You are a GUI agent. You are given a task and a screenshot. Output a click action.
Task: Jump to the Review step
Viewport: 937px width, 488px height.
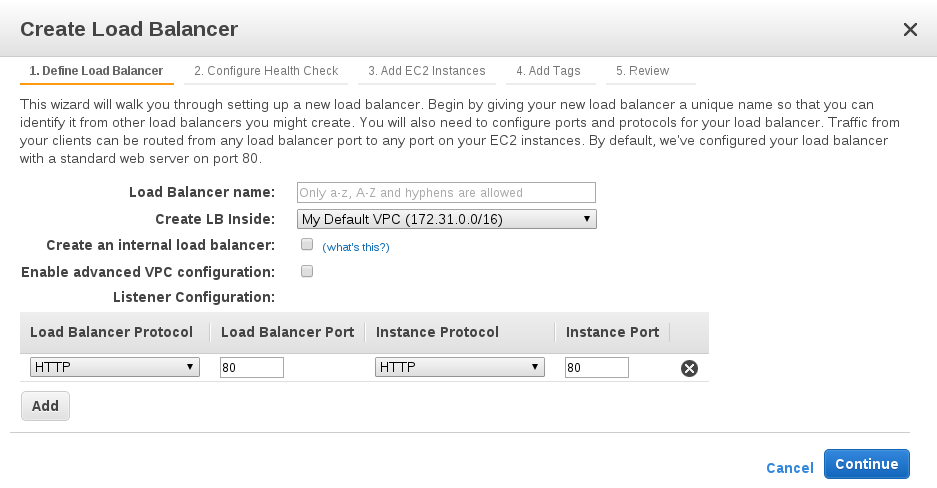(x=642, y=71)
